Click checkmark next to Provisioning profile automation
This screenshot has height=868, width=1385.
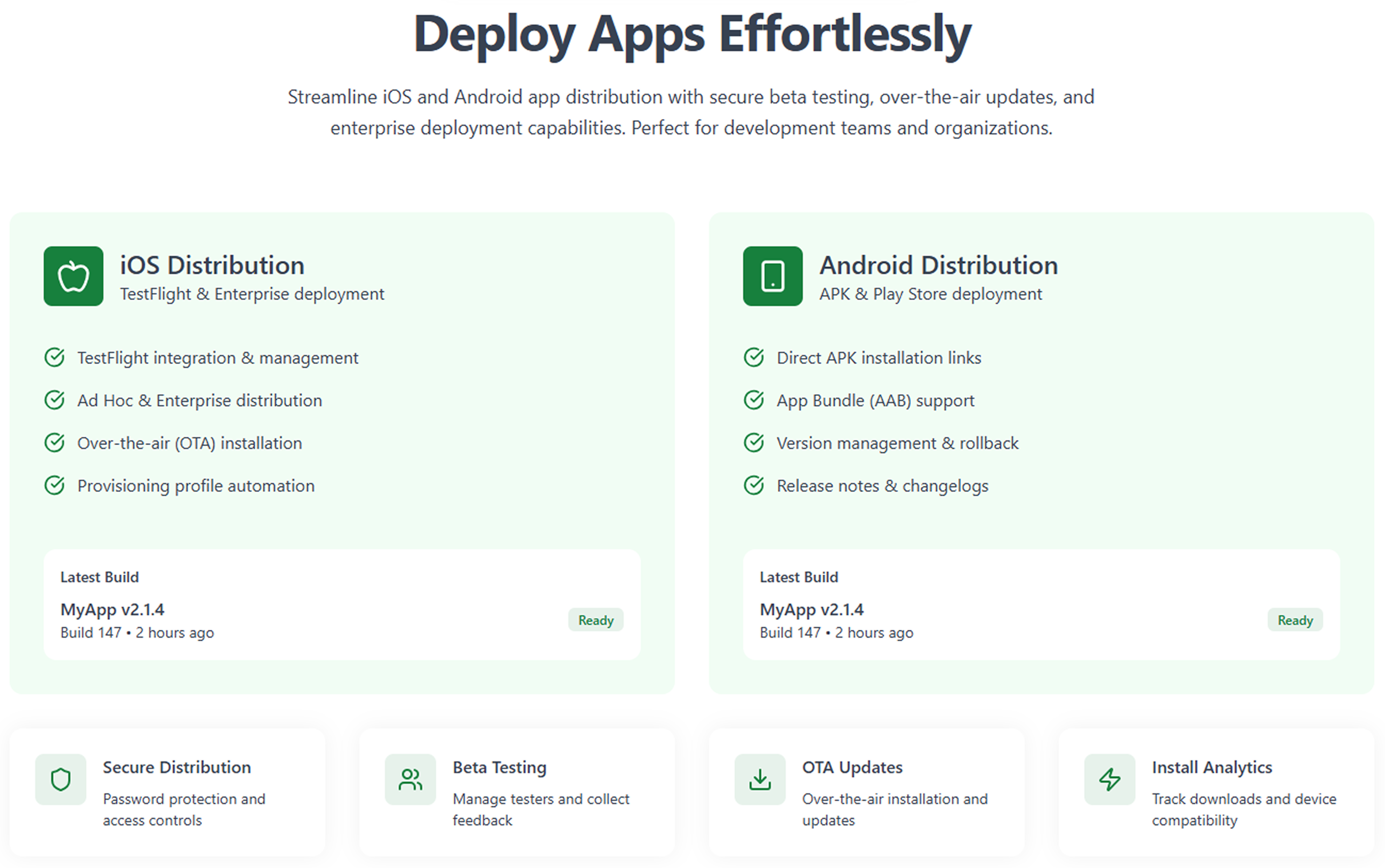coord(54,486)
